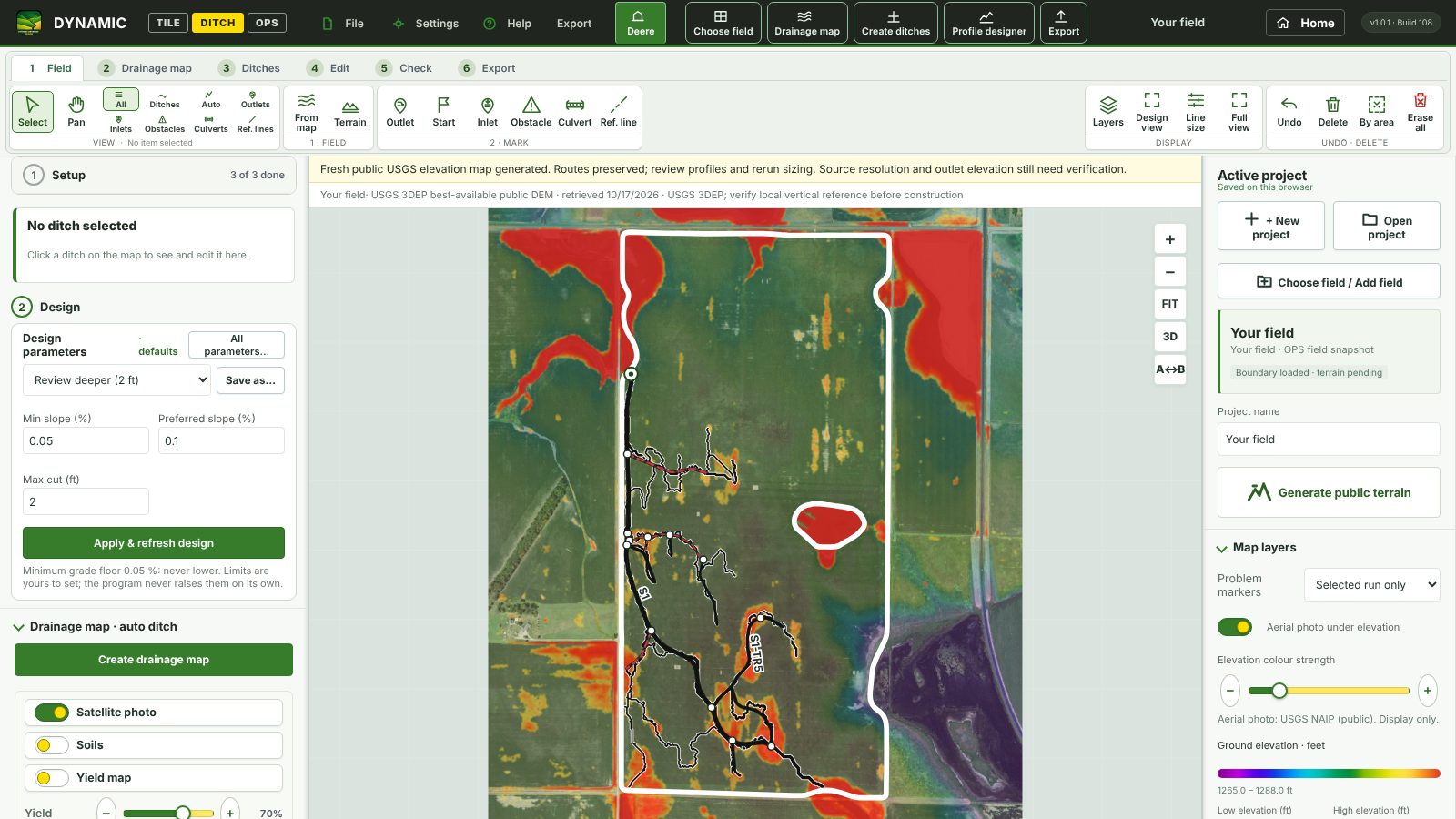Click Generate public terrain button
The width and height of the screenshot is (1456, 819).
(x=1329, y=492)
